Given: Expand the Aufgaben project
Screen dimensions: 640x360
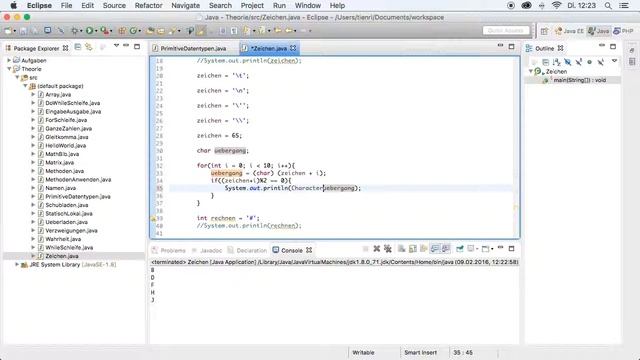Looking at the screenshot, I should point(9,60).
